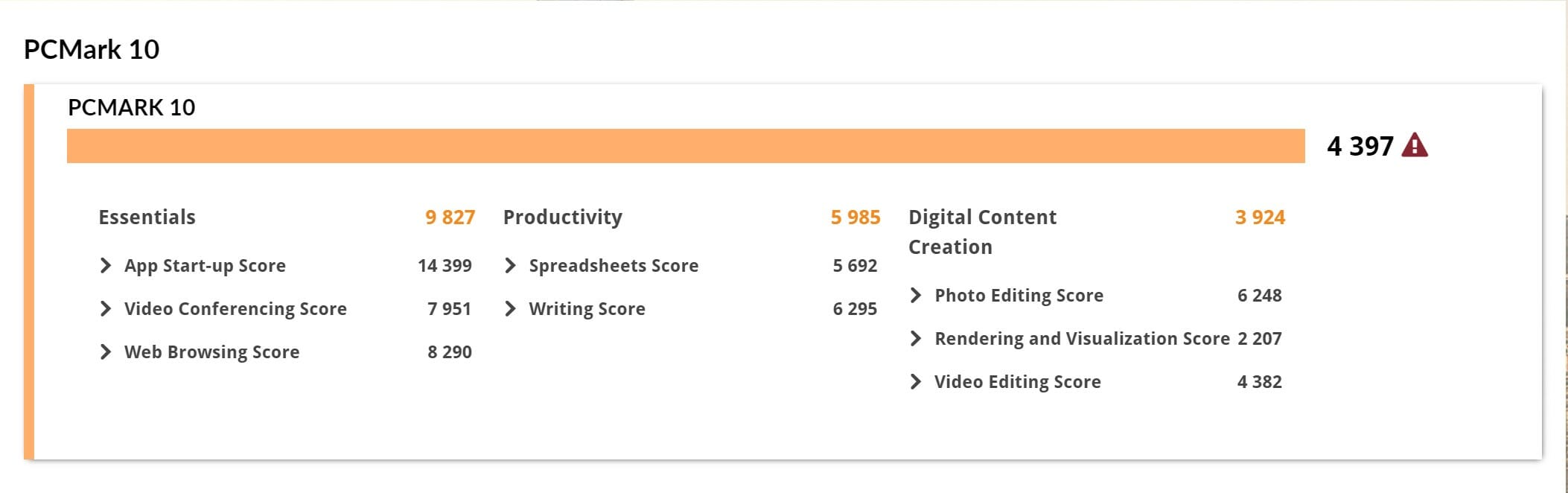Click the Digital Content Creation score 3 924
Viewport: 1568px width, 493px height.
(x=1260, y=217)
